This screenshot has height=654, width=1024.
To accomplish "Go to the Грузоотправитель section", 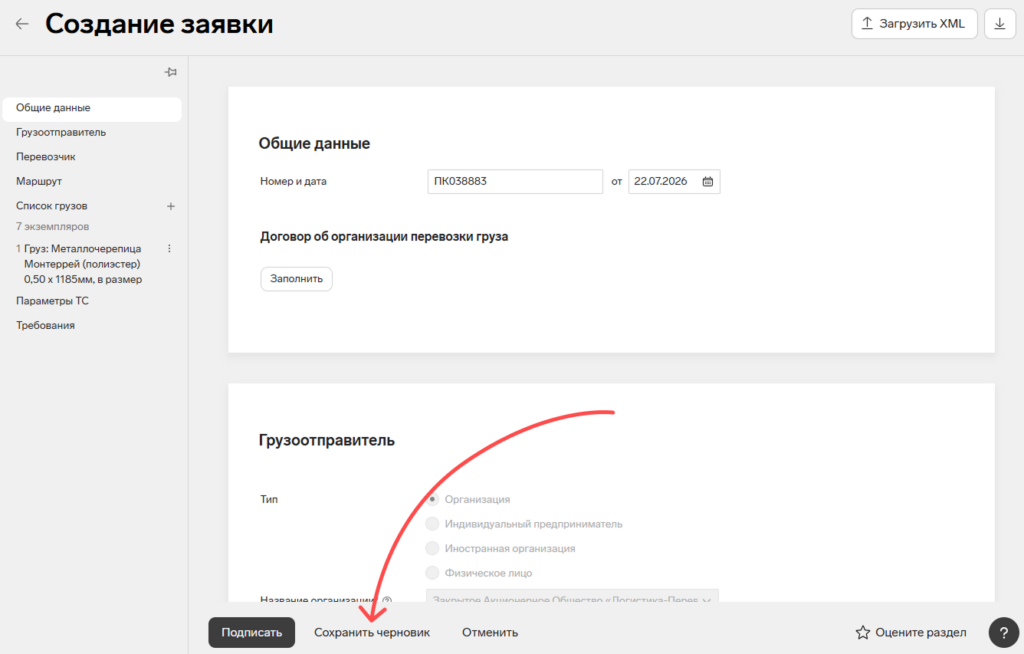I will [x=61, y=132].
